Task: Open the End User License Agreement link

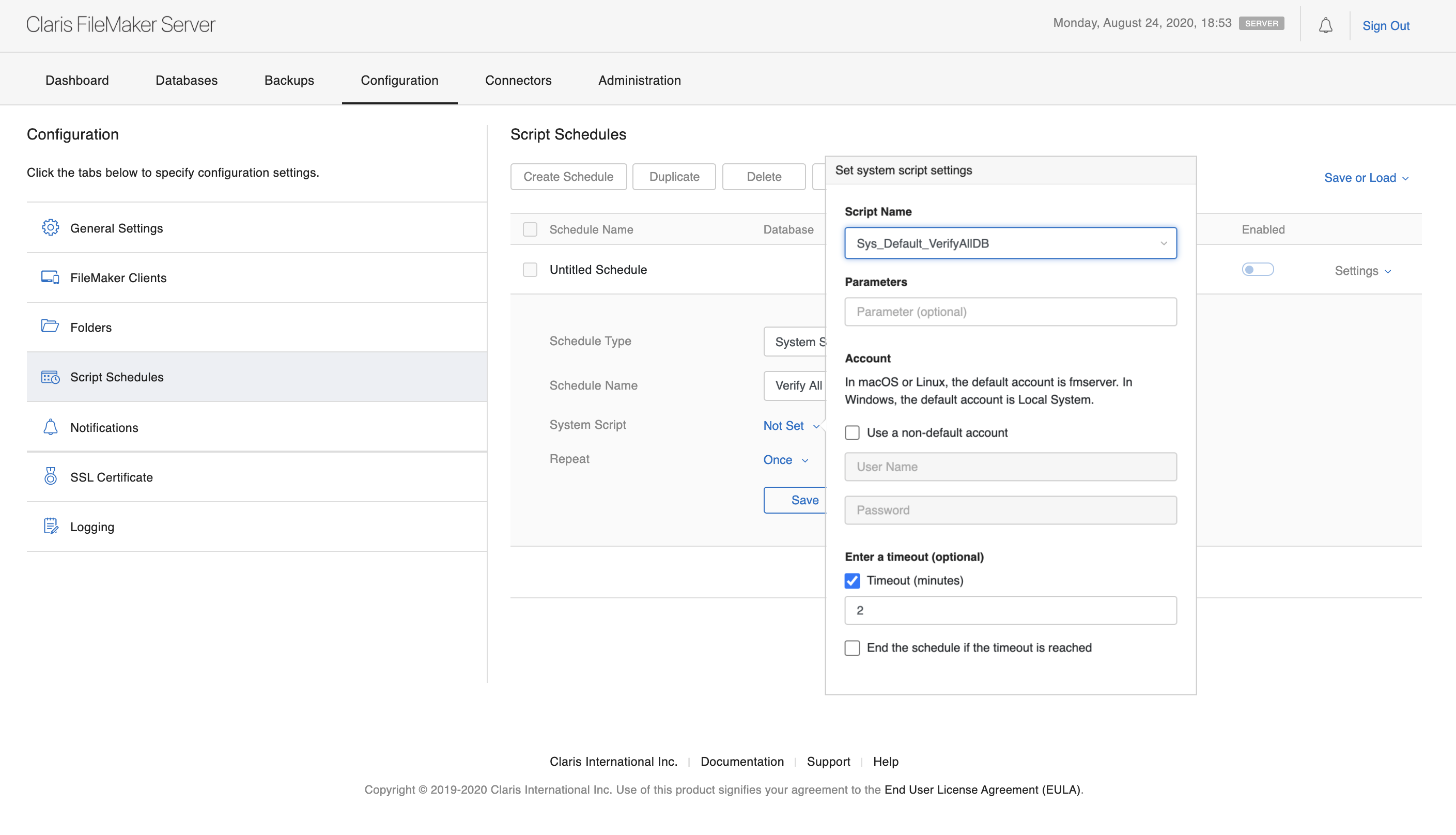Action: (x=982, y=790)
